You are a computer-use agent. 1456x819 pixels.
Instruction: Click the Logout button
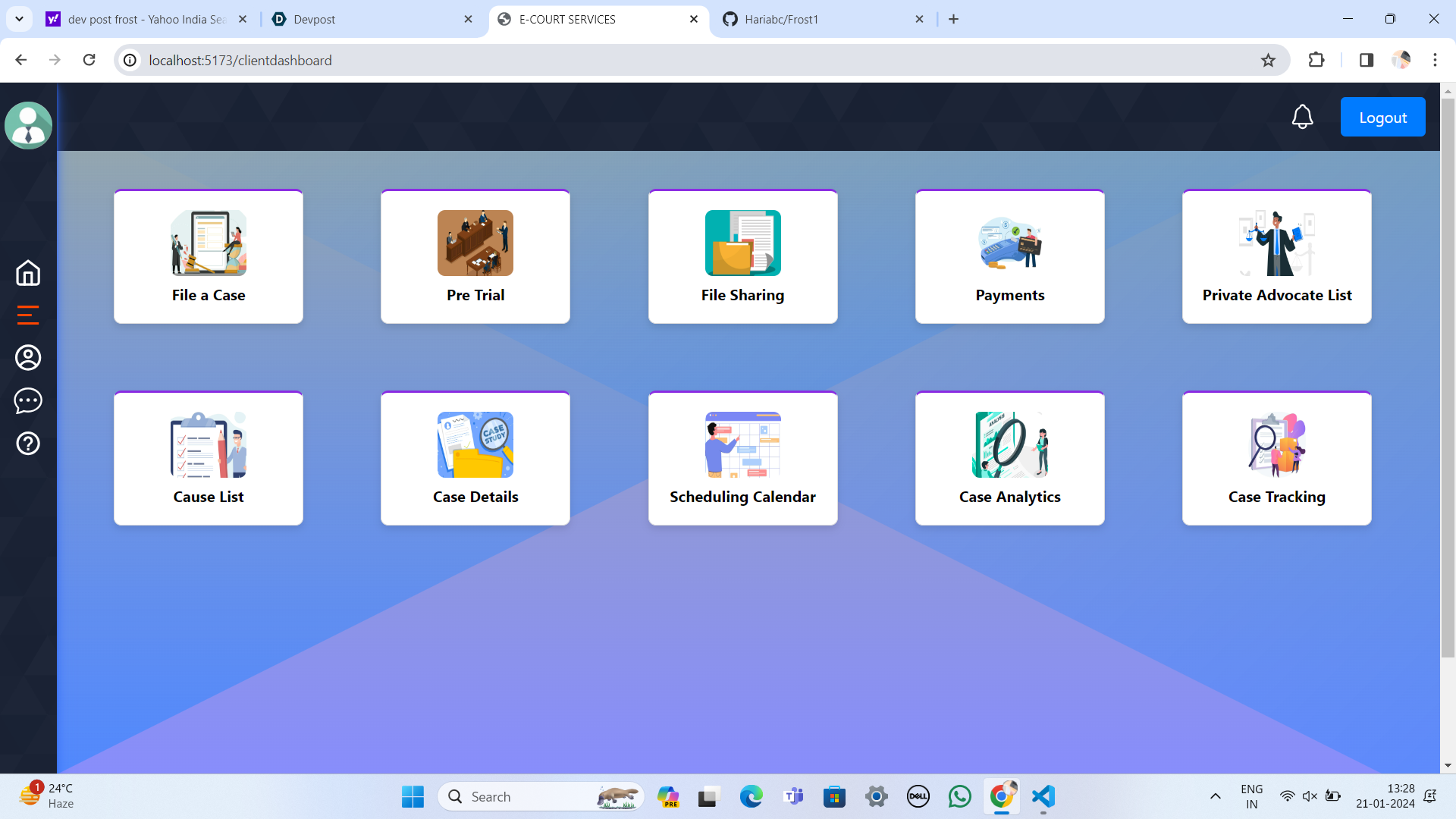click(1382, 118)
